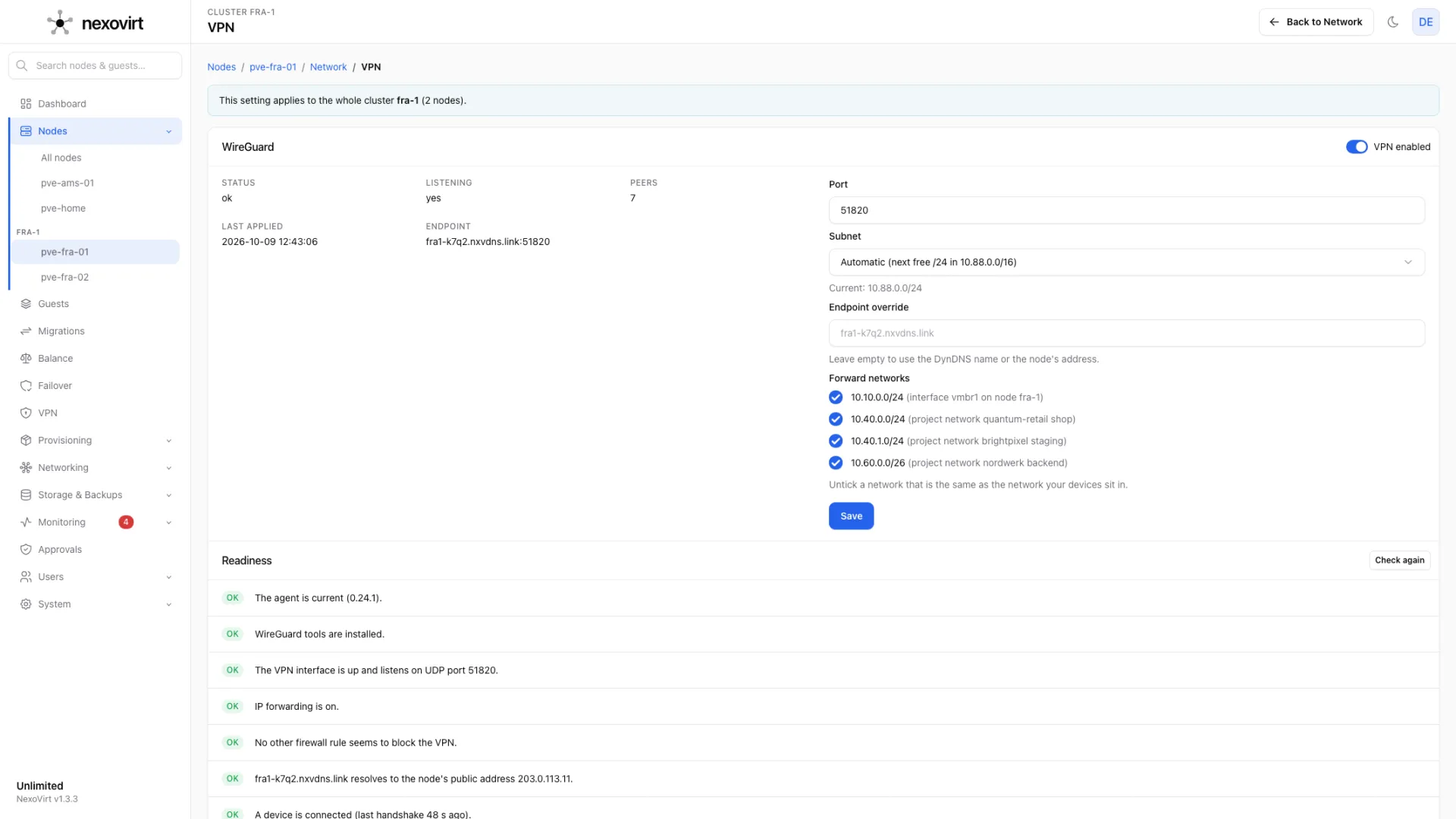Click the Users people icon

click(26, 577)
